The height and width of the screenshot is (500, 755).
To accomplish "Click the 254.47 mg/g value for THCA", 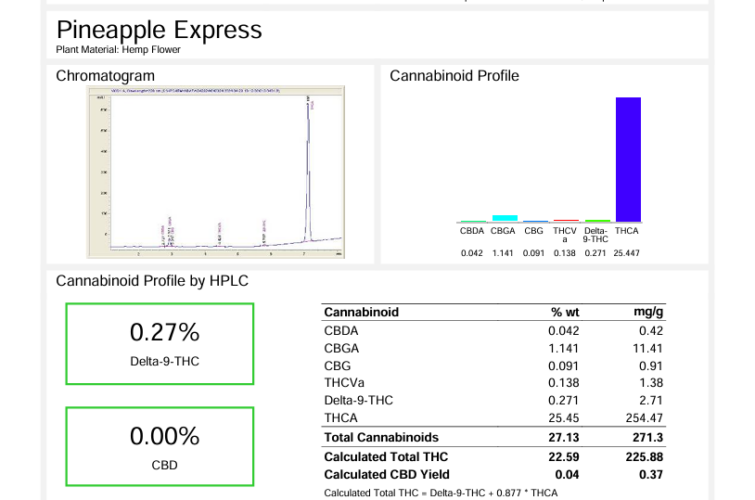I will tap(644, 418).
